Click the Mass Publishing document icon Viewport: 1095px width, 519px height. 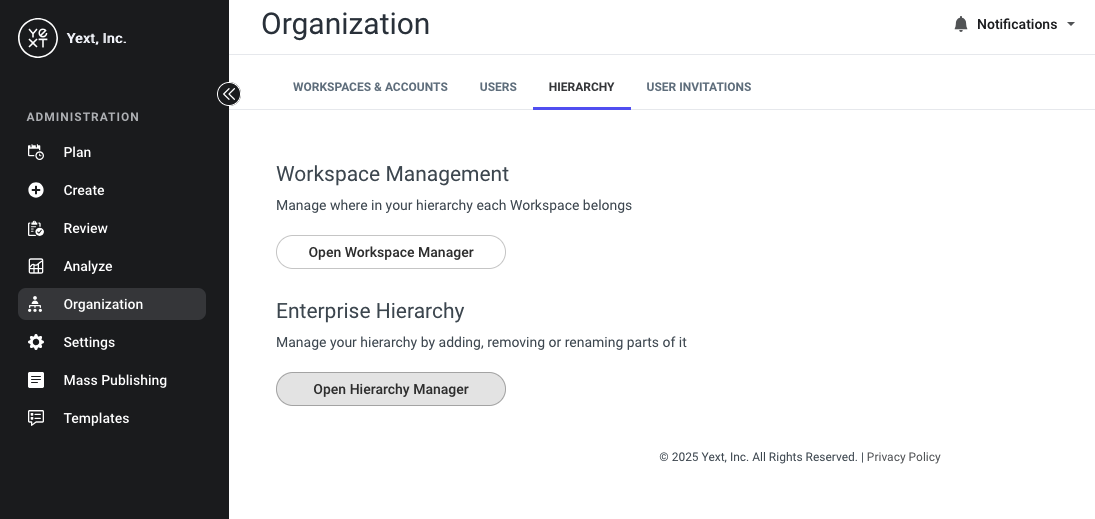click(36, 380)
